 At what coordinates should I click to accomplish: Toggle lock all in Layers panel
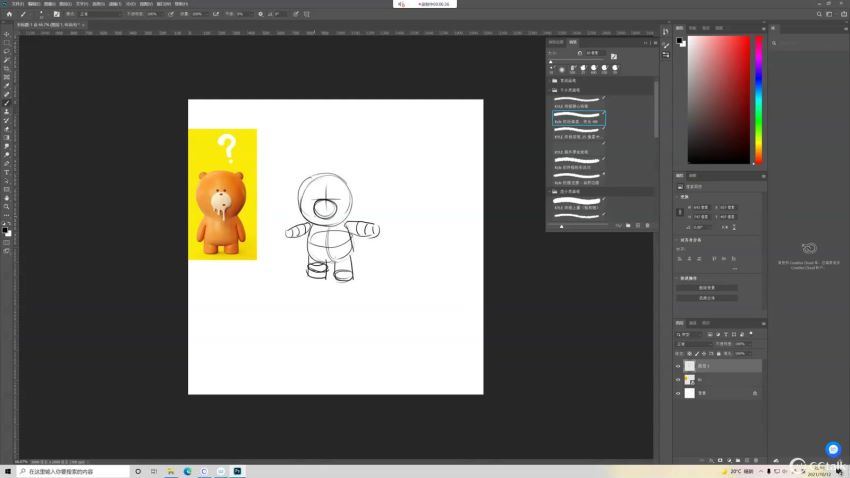coord(719,354)
